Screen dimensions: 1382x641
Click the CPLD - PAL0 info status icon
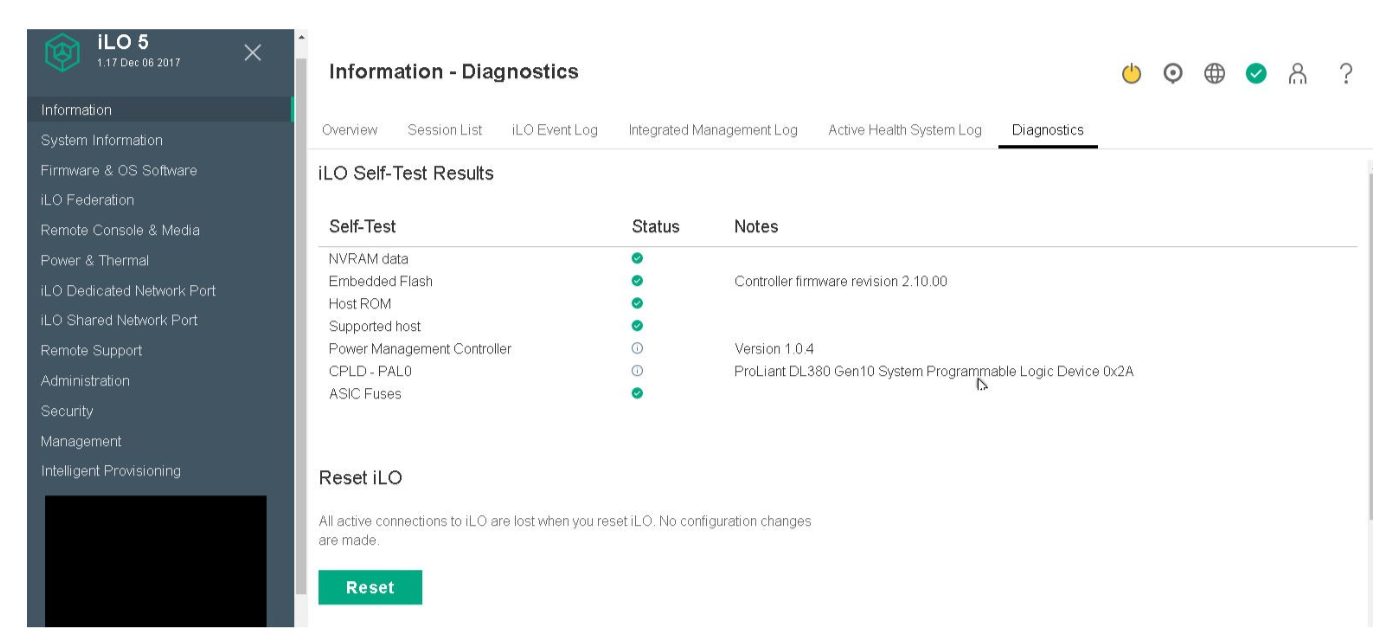click(x=637, y=371)
